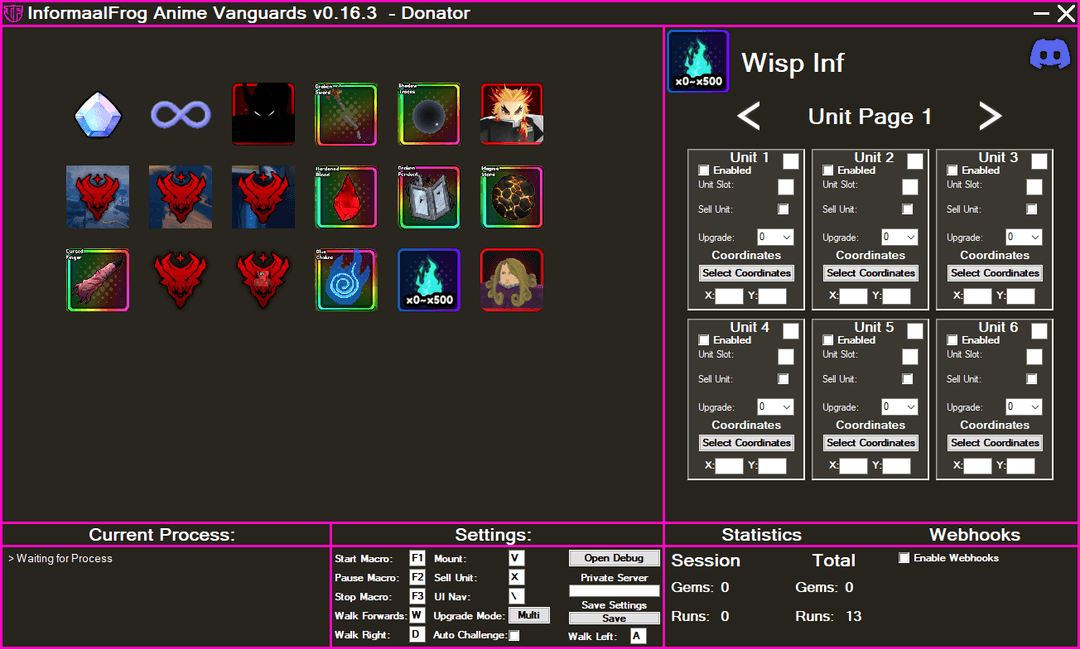
Task: Click the Walk Left hotkey field A
Action: [x=638, y=636]
